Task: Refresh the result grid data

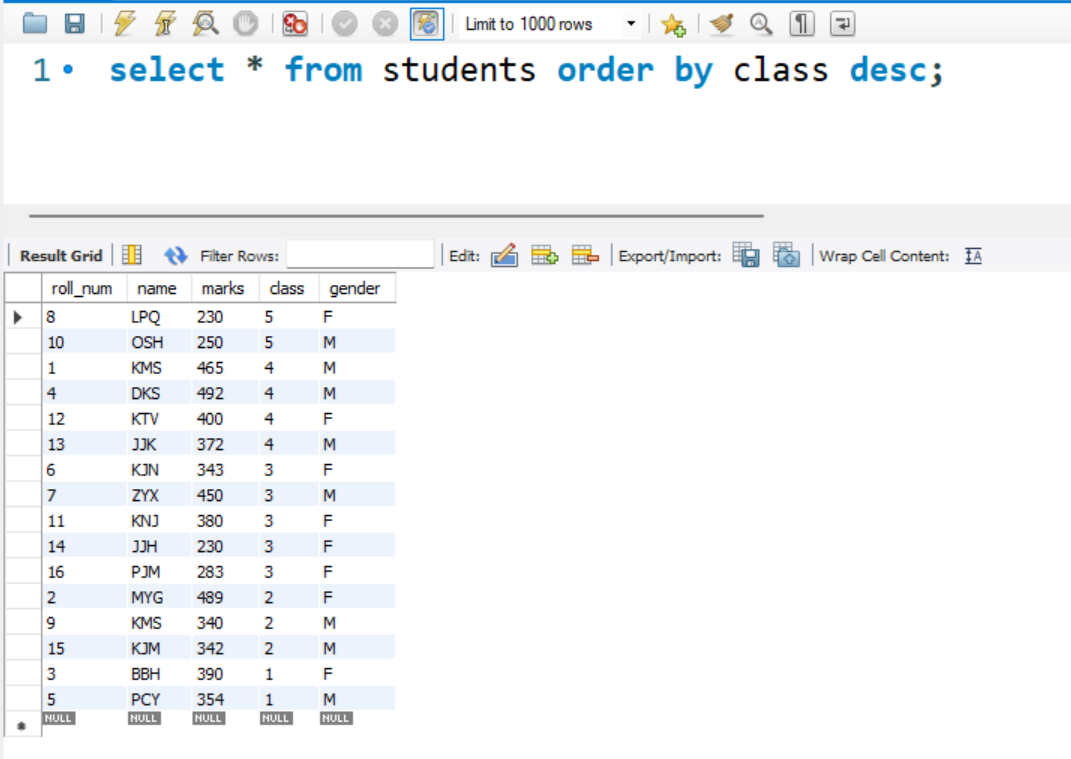Action: tap(176, 256)
